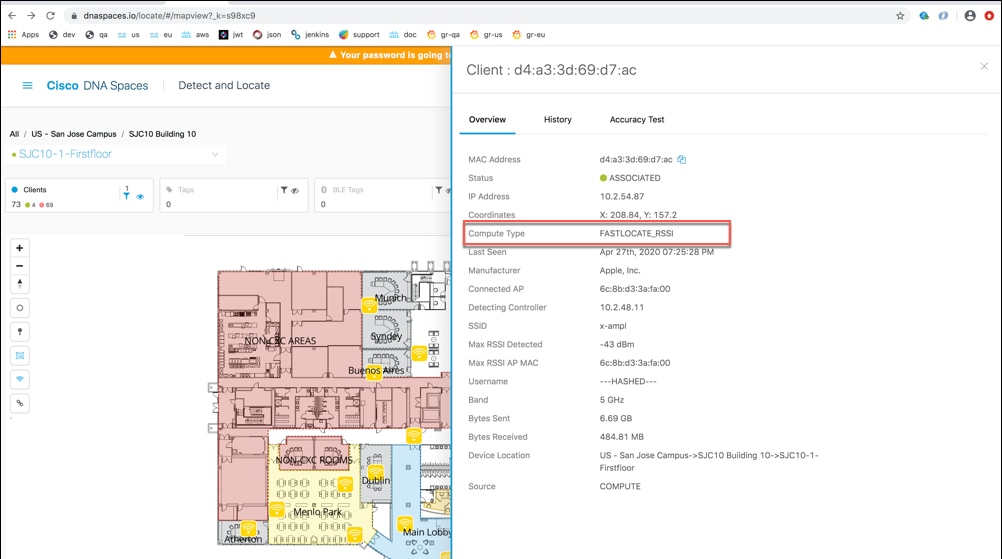Select access point above Dublin room

point(375,472)
